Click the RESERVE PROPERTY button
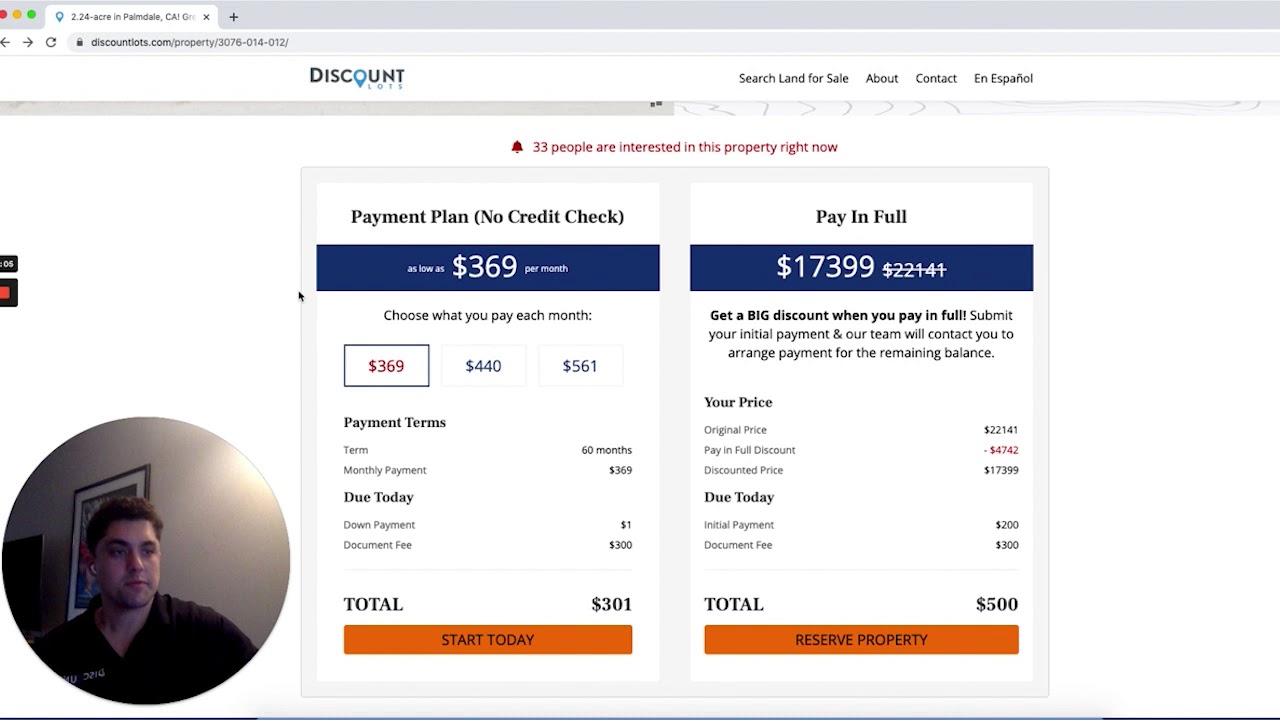Image resolution: width=1280 pixels, height=720 pixels. tap(861, 640)
